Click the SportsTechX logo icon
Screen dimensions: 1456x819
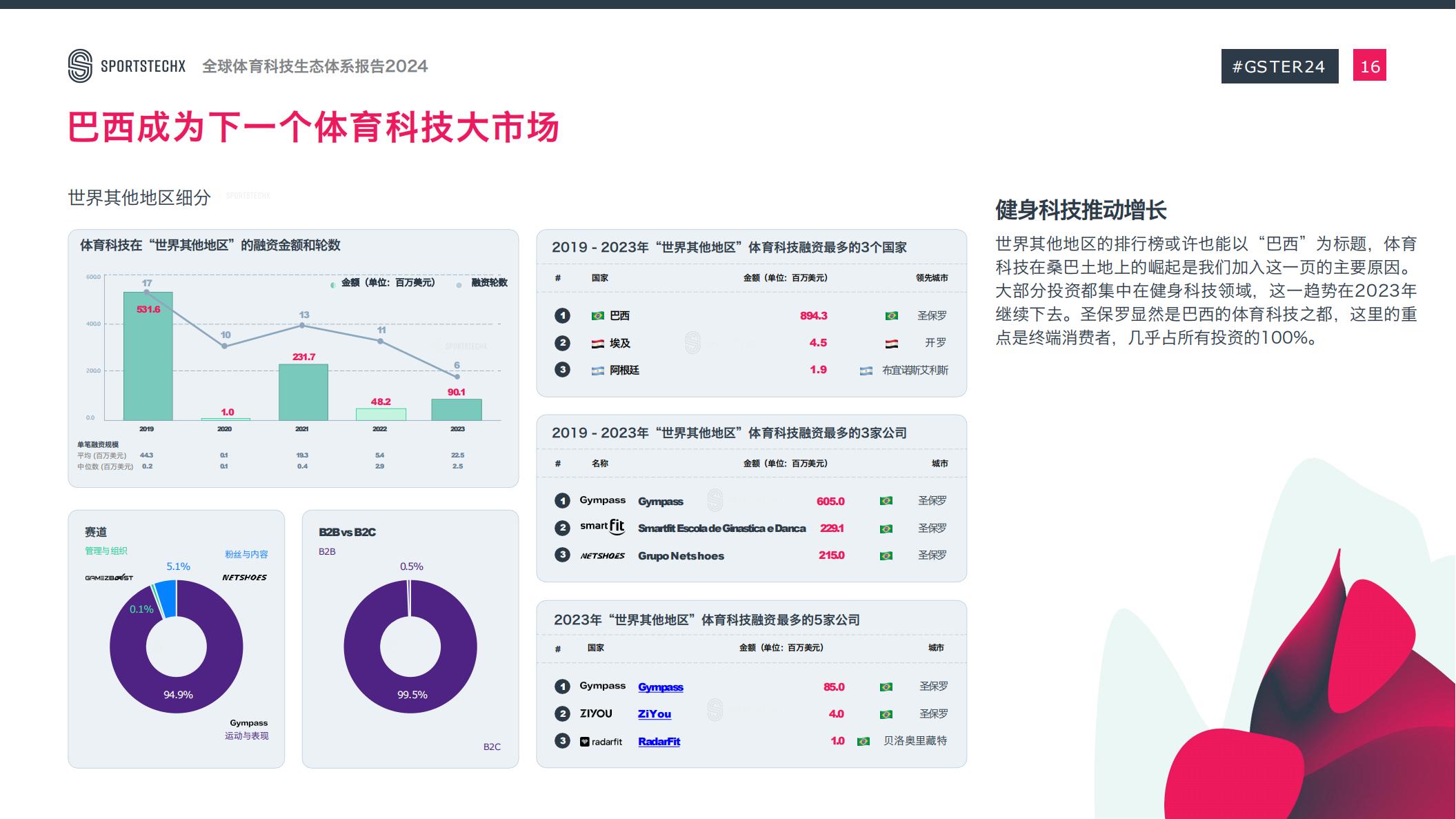tap(80, 66)
